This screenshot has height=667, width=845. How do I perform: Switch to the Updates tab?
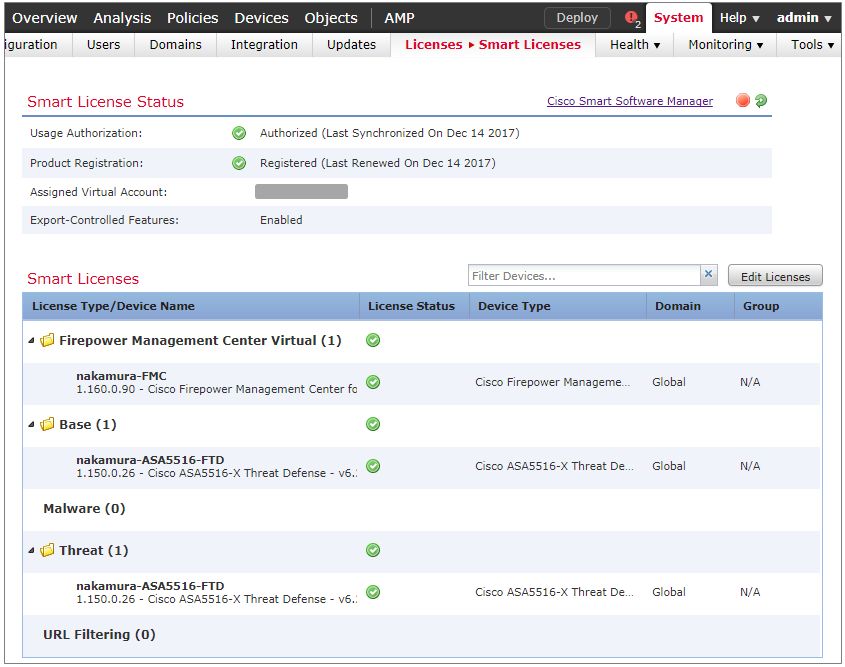click(x=351, y=44)
